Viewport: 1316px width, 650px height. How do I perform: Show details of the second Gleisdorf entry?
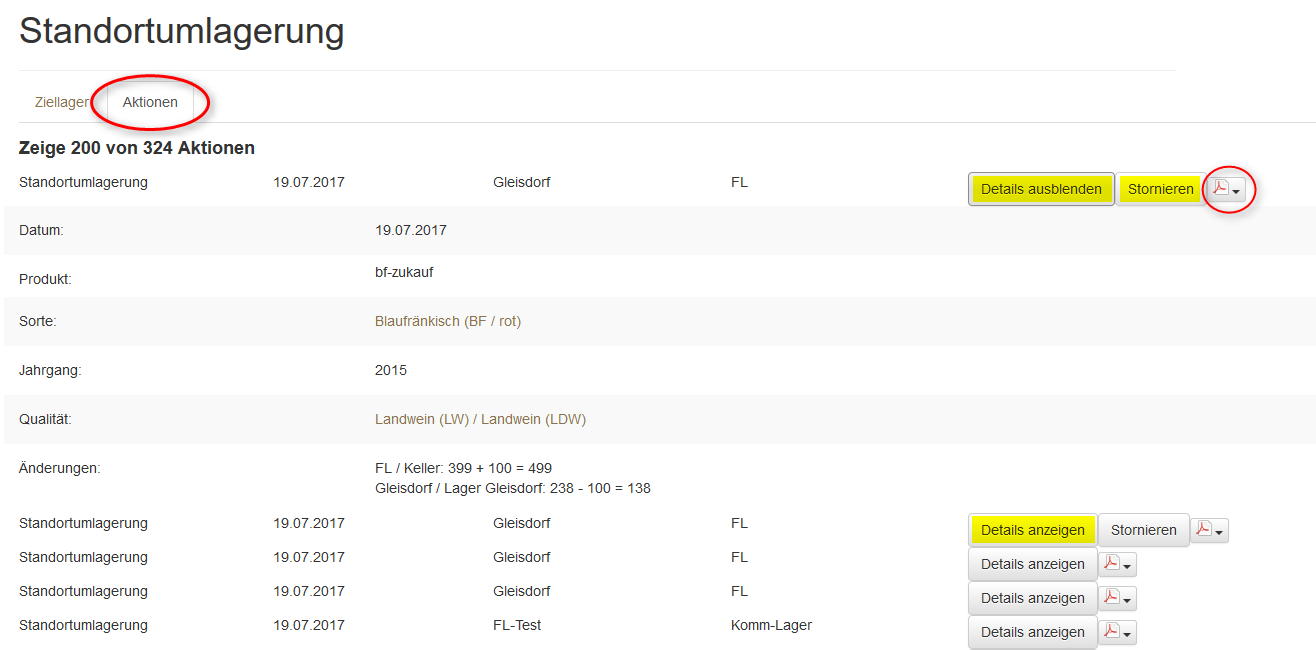point(1032,530)
